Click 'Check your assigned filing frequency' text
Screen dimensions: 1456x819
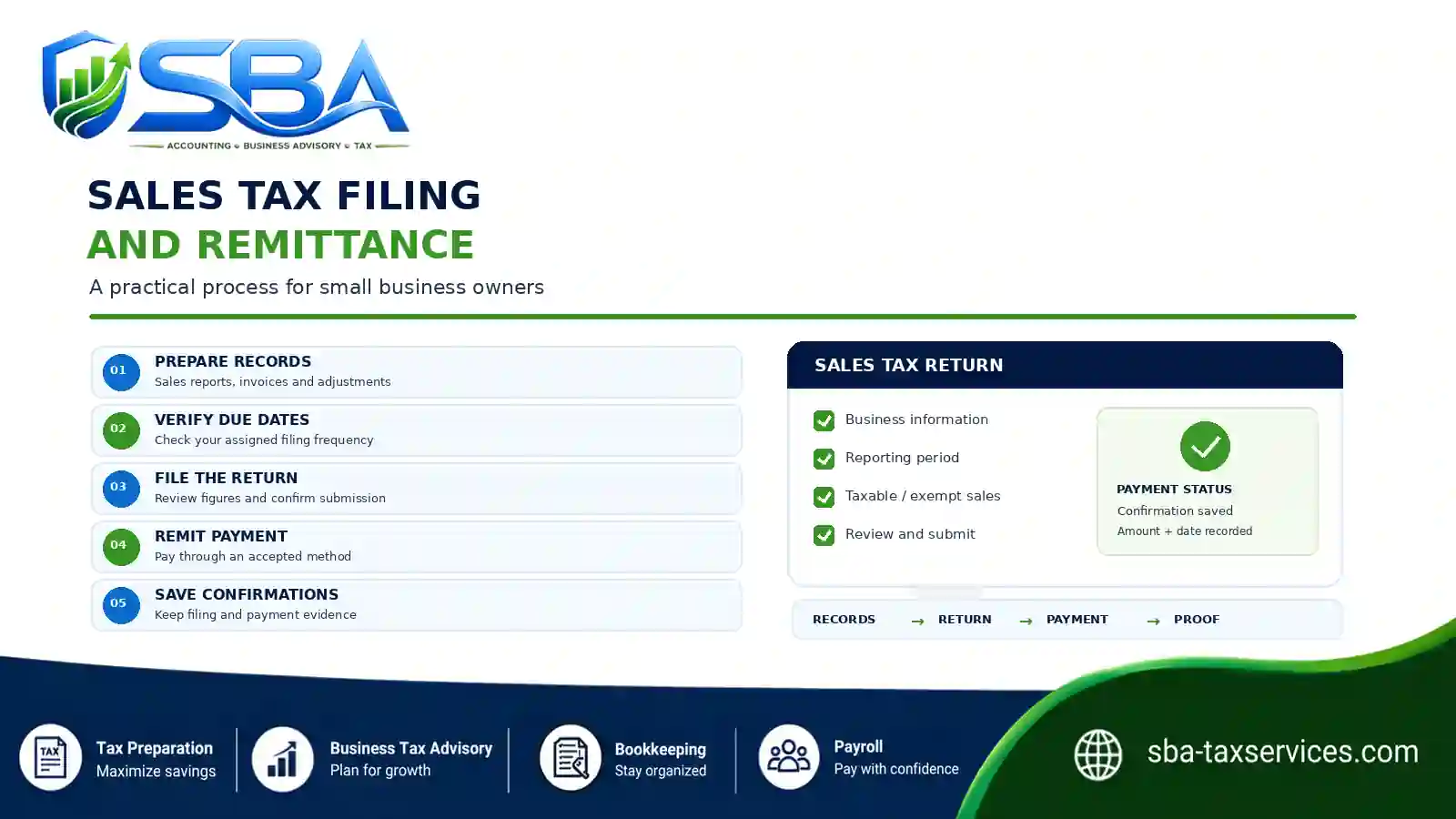click(264, 440)
